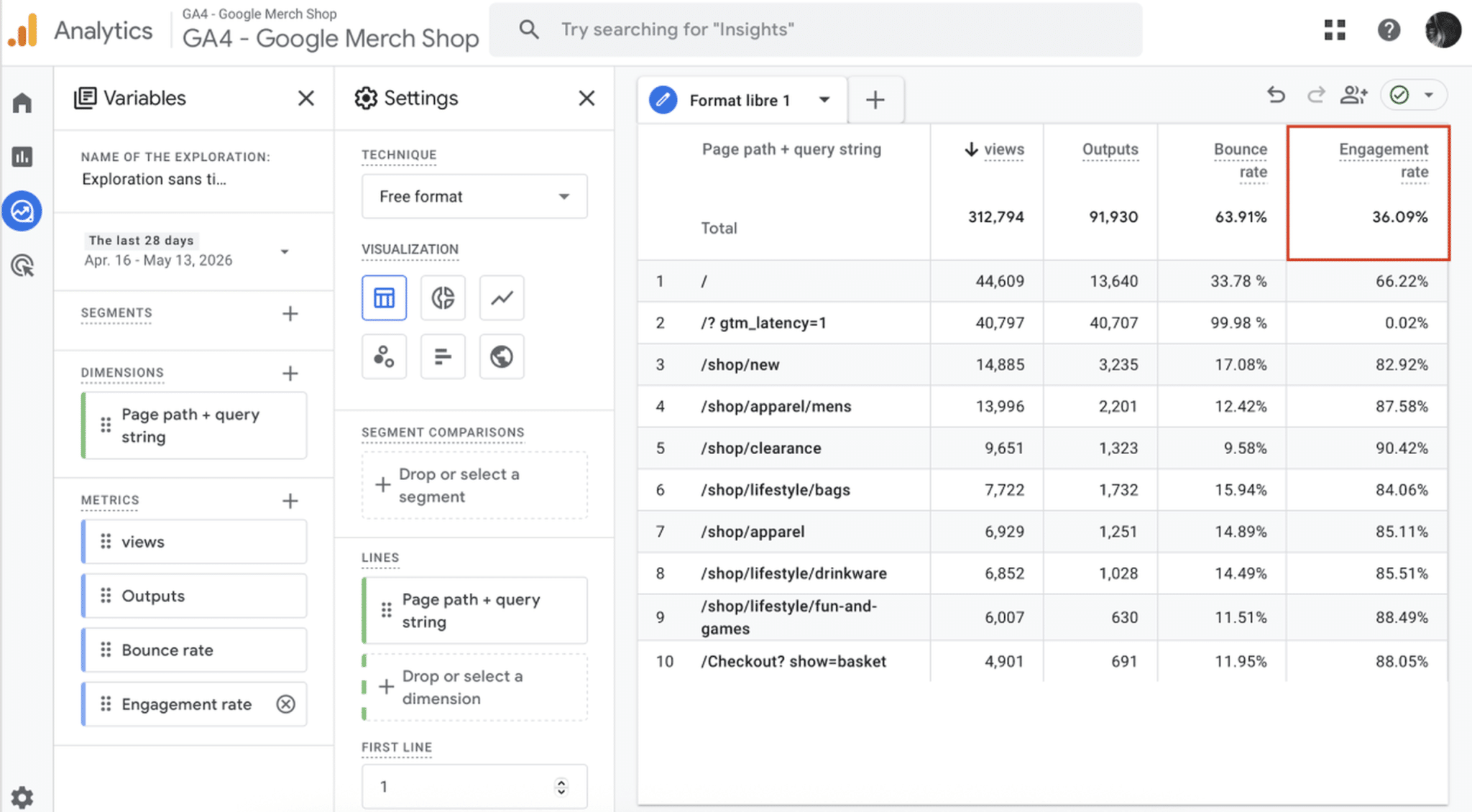Add a new exploration tab

[875, 100]
